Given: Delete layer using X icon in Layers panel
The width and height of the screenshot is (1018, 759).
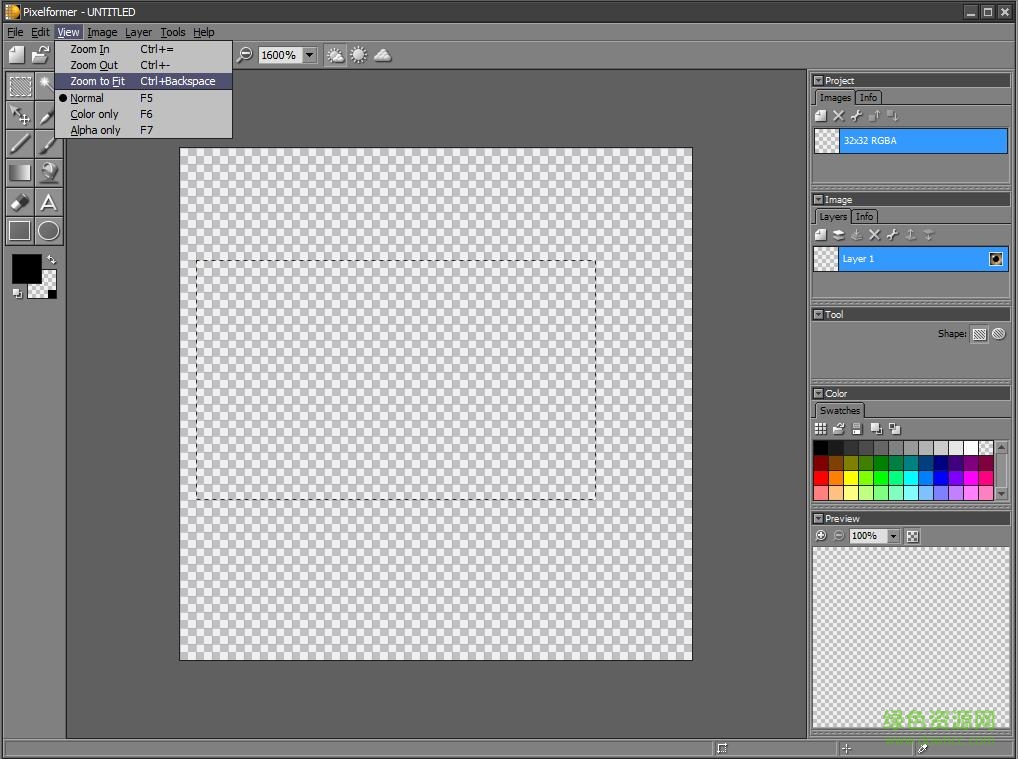Looking at the screenshot, I should point(874,235).
